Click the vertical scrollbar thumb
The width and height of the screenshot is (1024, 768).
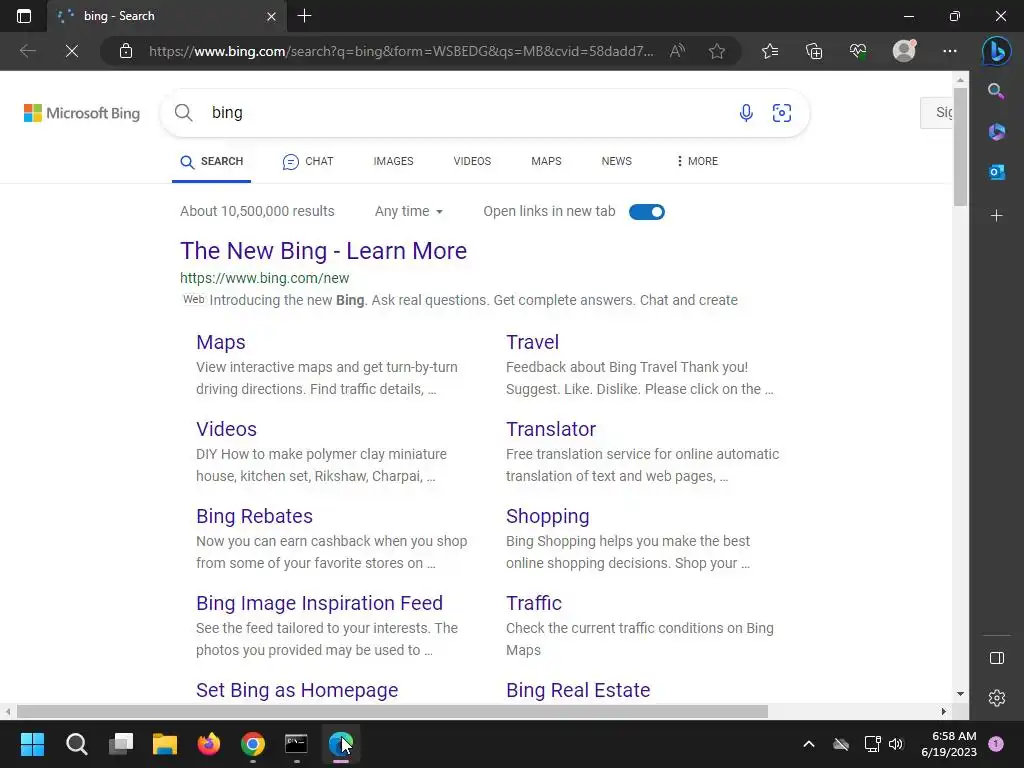coord(960,147)
